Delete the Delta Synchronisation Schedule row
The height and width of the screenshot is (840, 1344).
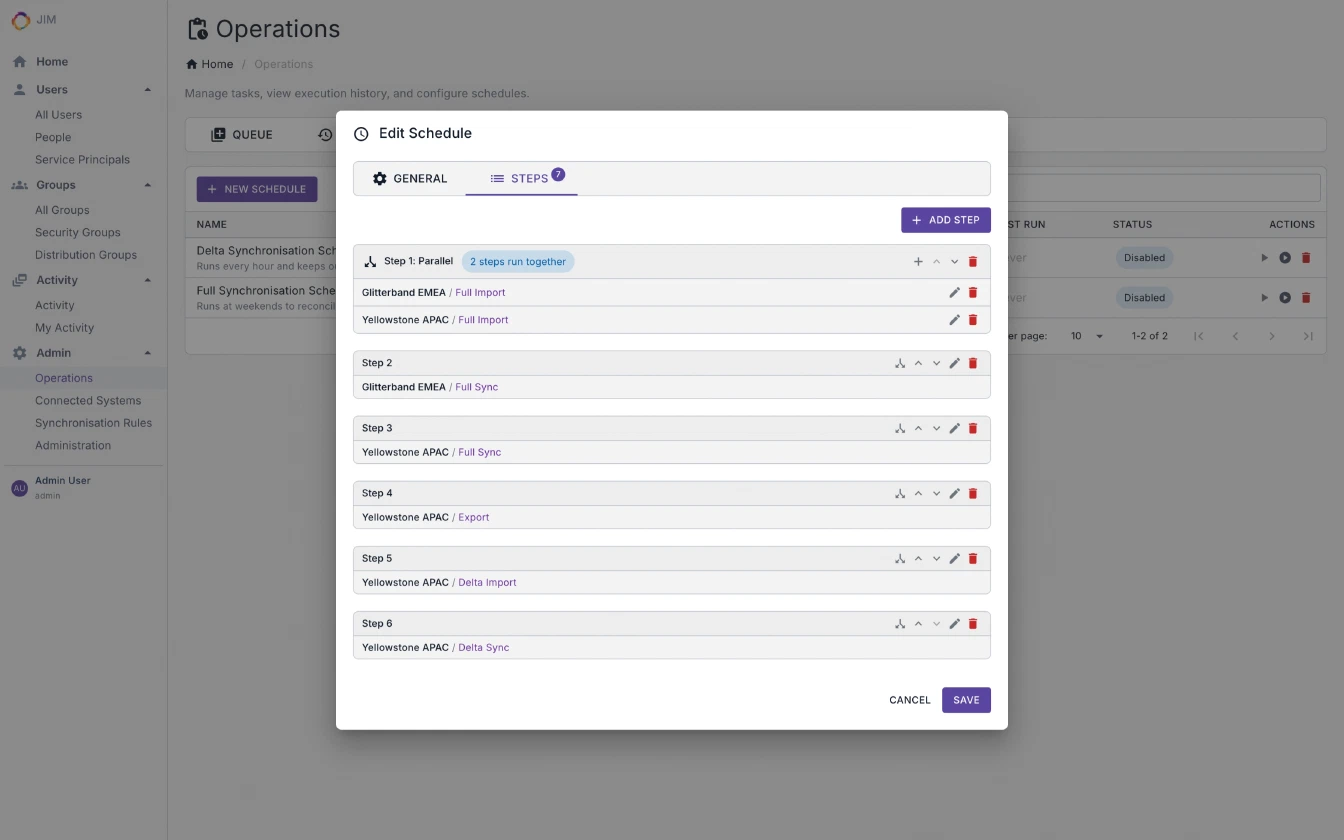[x=1306, y=257]
